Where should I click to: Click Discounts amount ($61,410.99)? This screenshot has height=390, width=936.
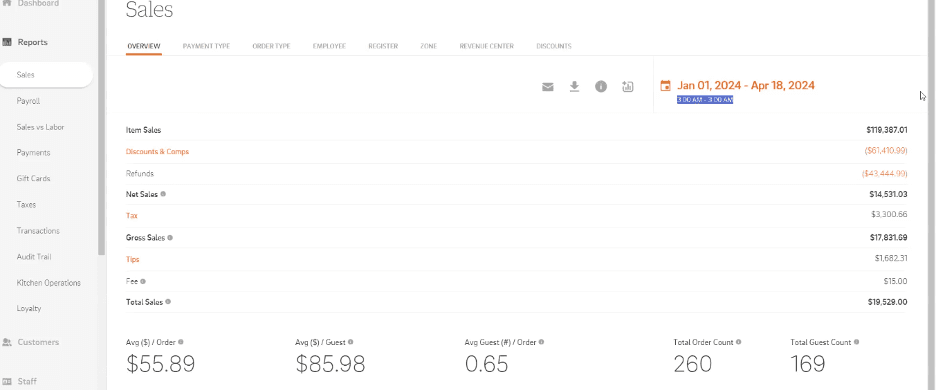[886, 152]
